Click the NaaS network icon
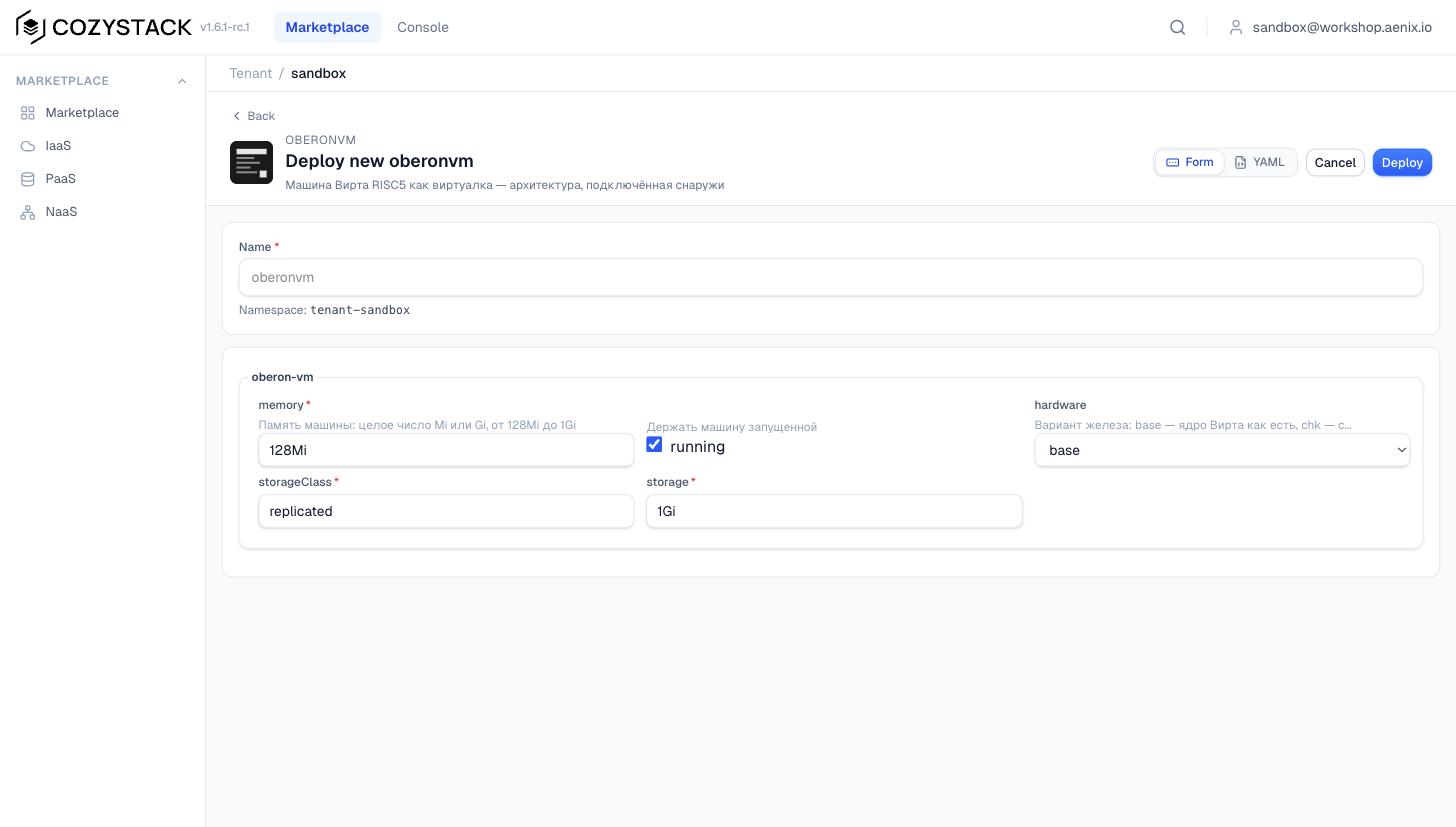 tap(28, 212)
